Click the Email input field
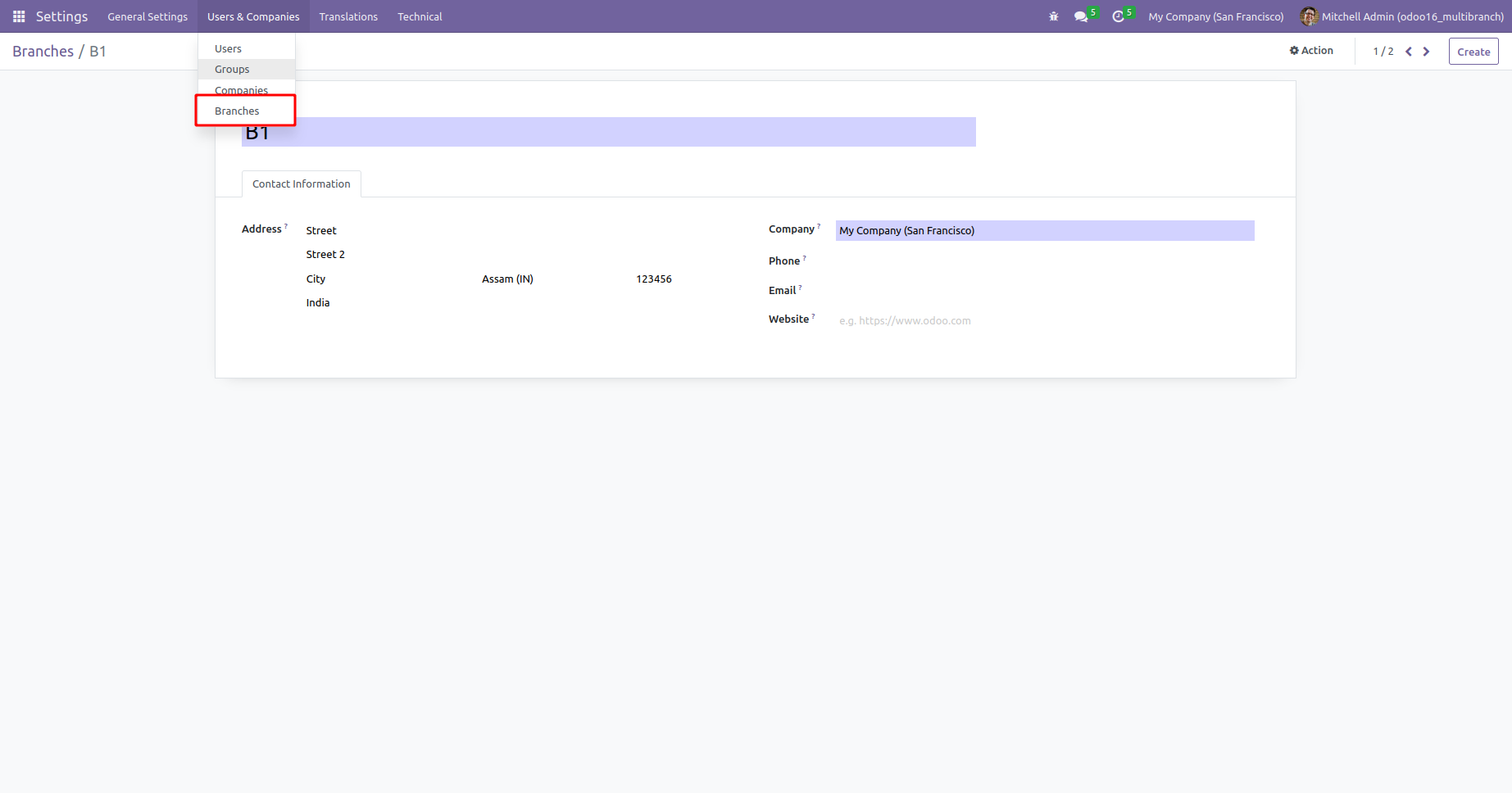 click(1045, 291)
